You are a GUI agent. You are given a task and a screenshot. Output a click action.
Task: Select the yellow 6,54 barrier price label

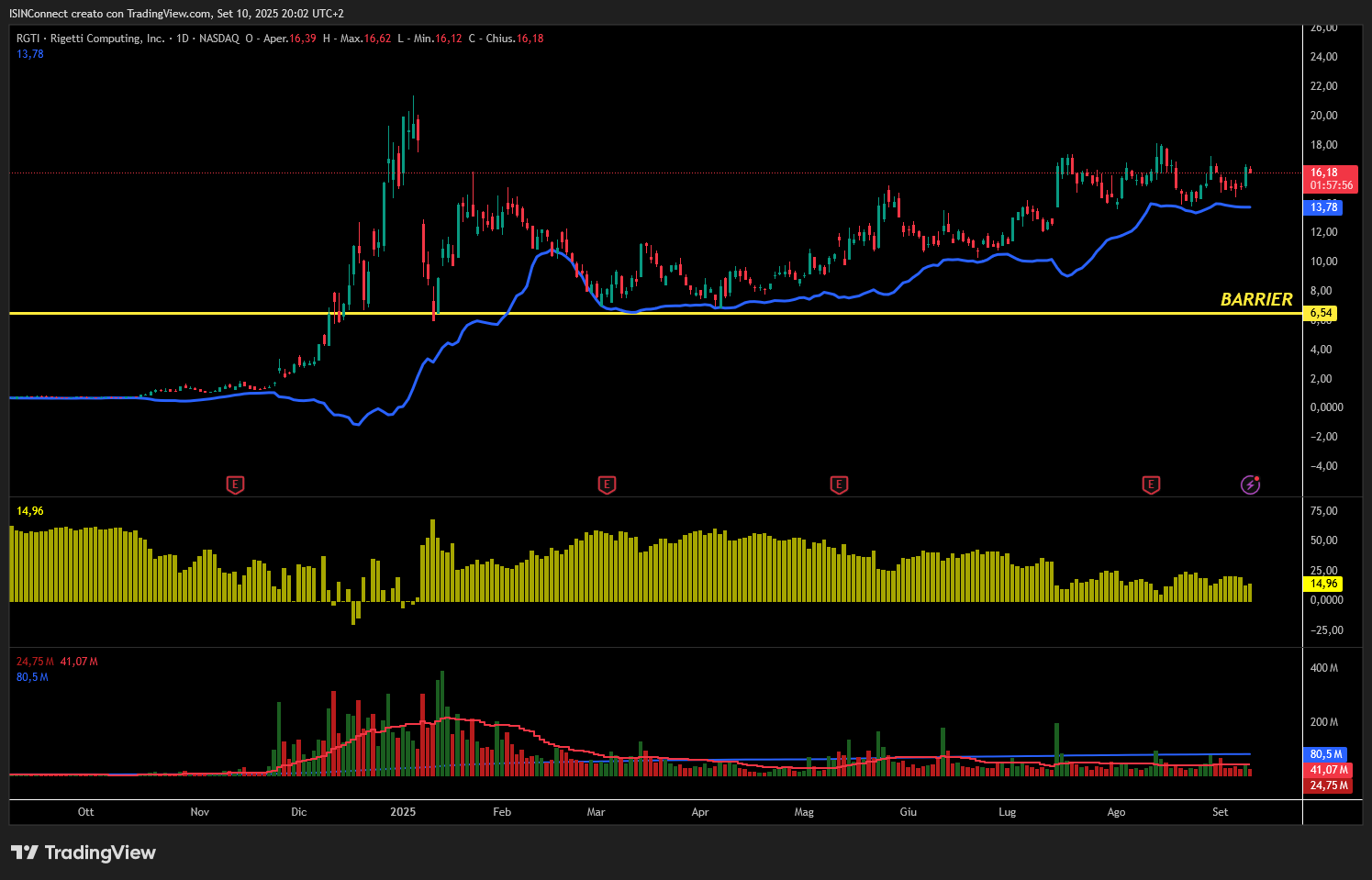pos(1322,313)
